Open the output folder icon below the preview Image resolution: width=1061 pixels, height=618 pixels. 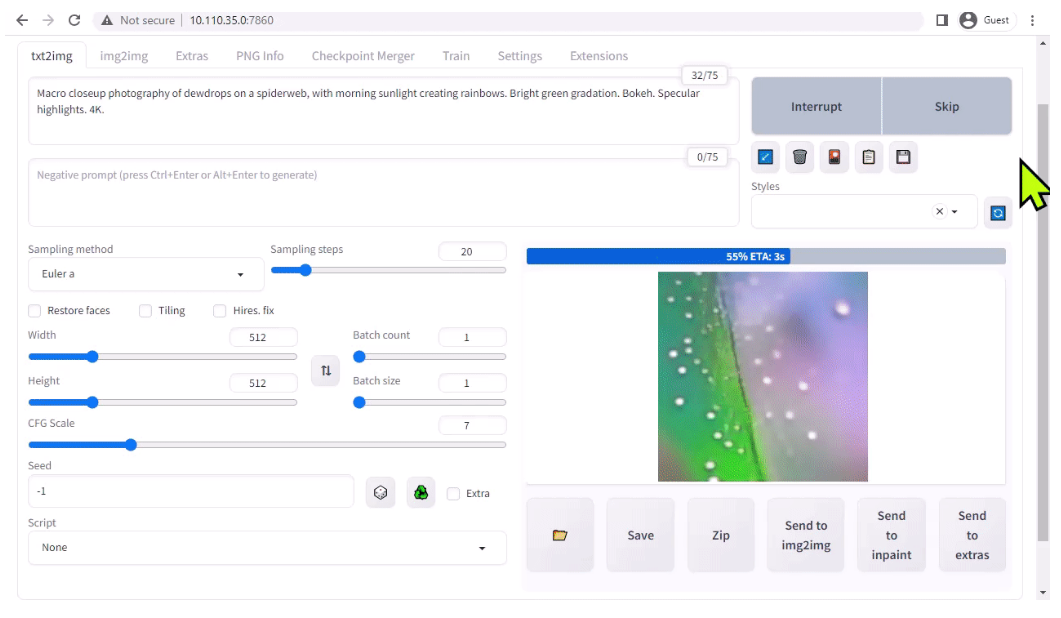coord(559,534)
